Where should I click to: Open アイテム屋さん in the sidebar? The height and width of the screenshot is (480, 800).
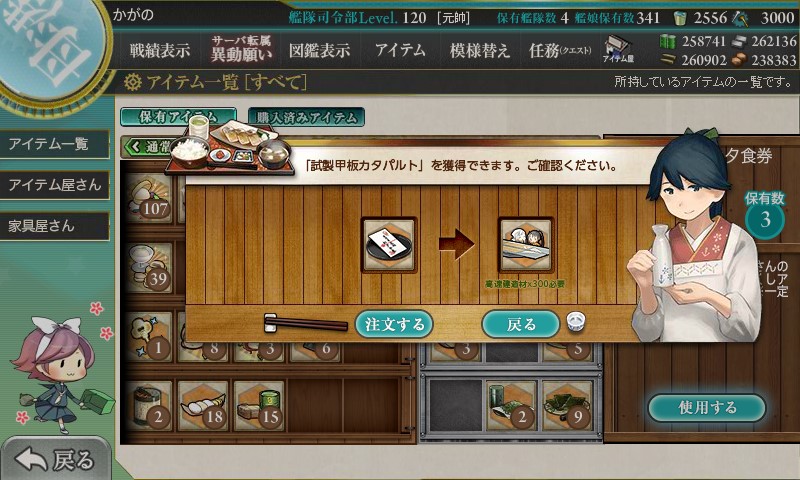pos(55,185)
